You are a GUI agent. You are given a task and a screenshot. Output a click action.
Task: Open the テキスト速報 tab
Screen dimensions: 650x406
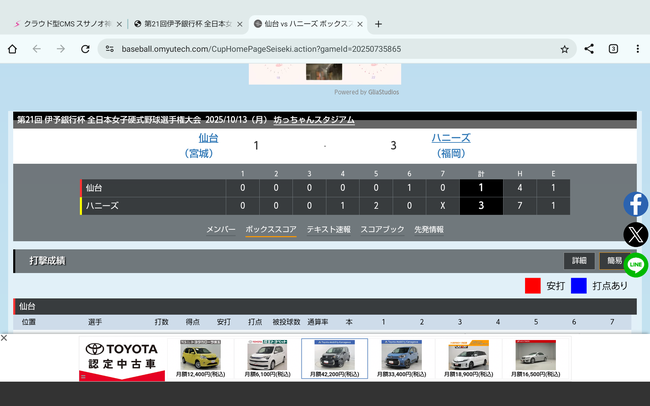tap(328, 229)
